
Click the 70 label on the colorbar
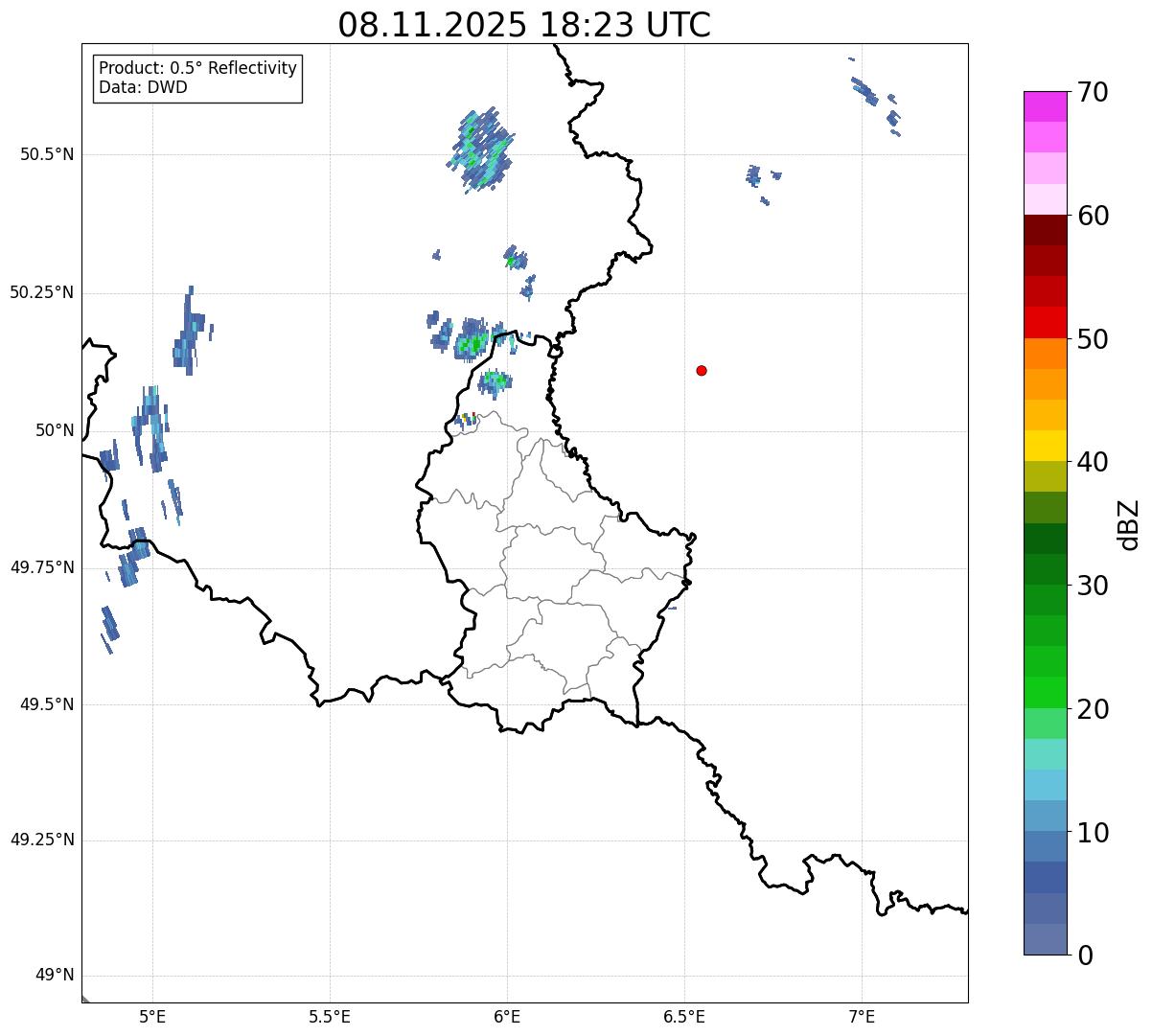point(1092,92)
